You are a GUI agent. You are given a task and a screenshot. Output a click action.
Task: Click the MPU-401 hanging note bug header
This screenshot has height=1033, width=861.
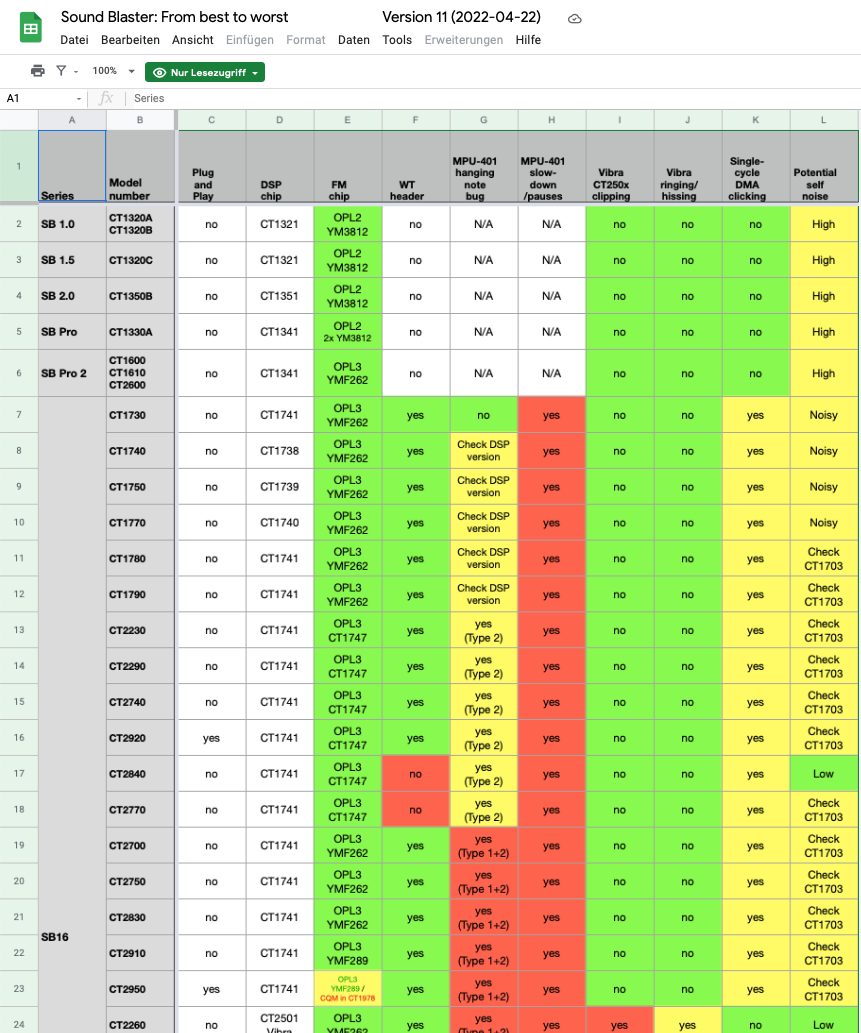tap(484, 166)
